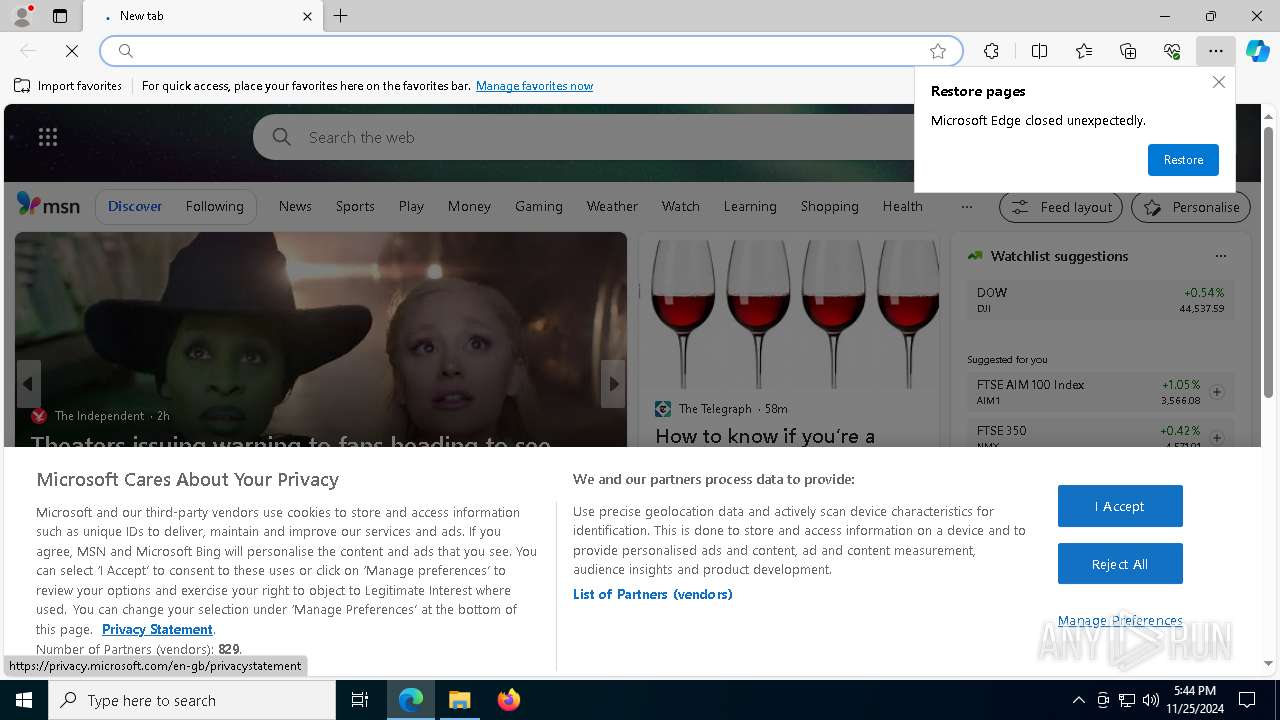Screen dimensions: 1280x720
Task: Close the Restore pages popup
Action: click(x=1218, y=82)
